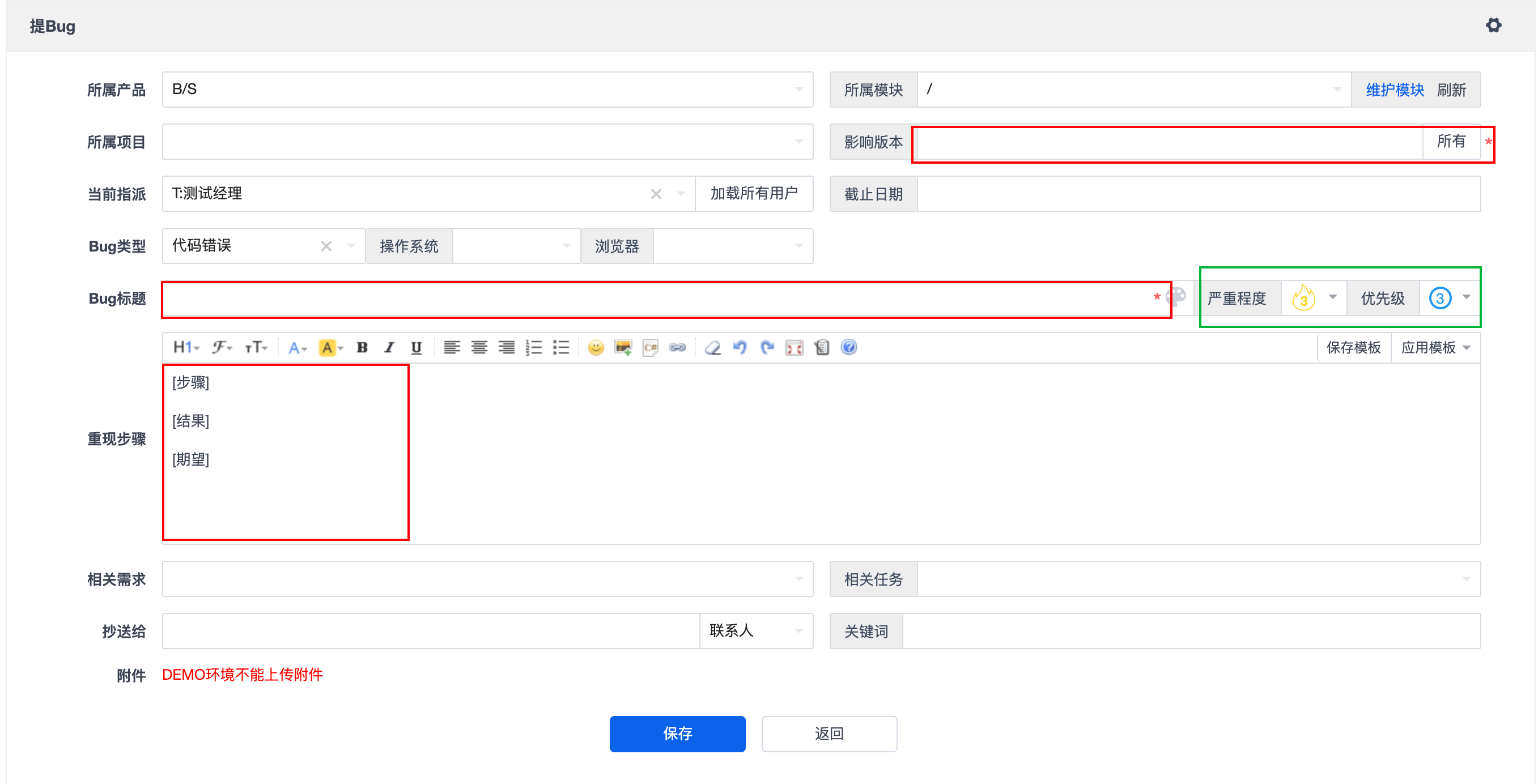
Task: Click the eraser clear formatting icon
Action: pyautogui.click(x=712, y=347)
